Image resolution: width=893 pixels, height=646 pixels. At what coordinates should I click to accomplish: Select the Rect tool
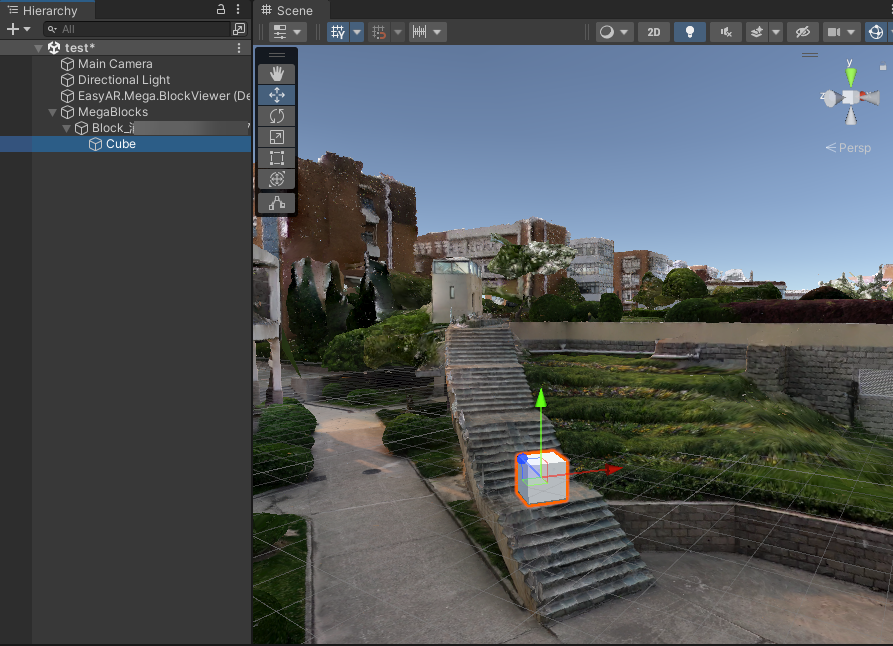[x=277, y=158]
